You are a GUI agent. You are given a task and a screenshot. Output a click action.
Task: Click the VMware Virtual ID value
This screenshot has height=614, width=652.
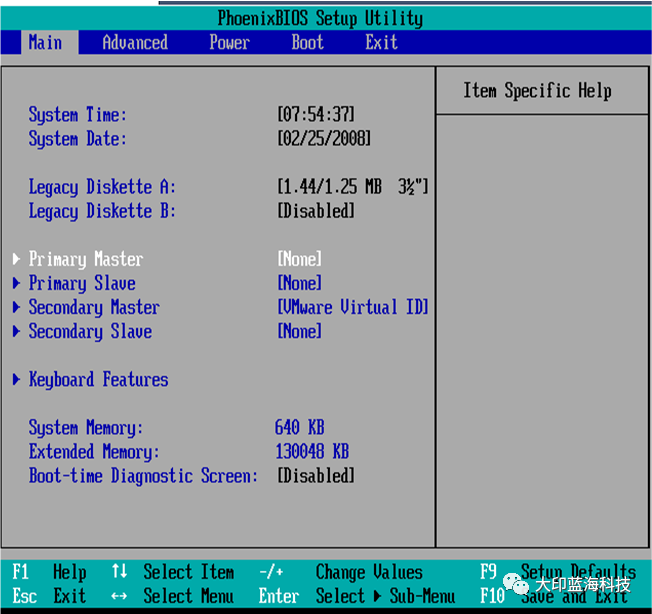(353, 307)
